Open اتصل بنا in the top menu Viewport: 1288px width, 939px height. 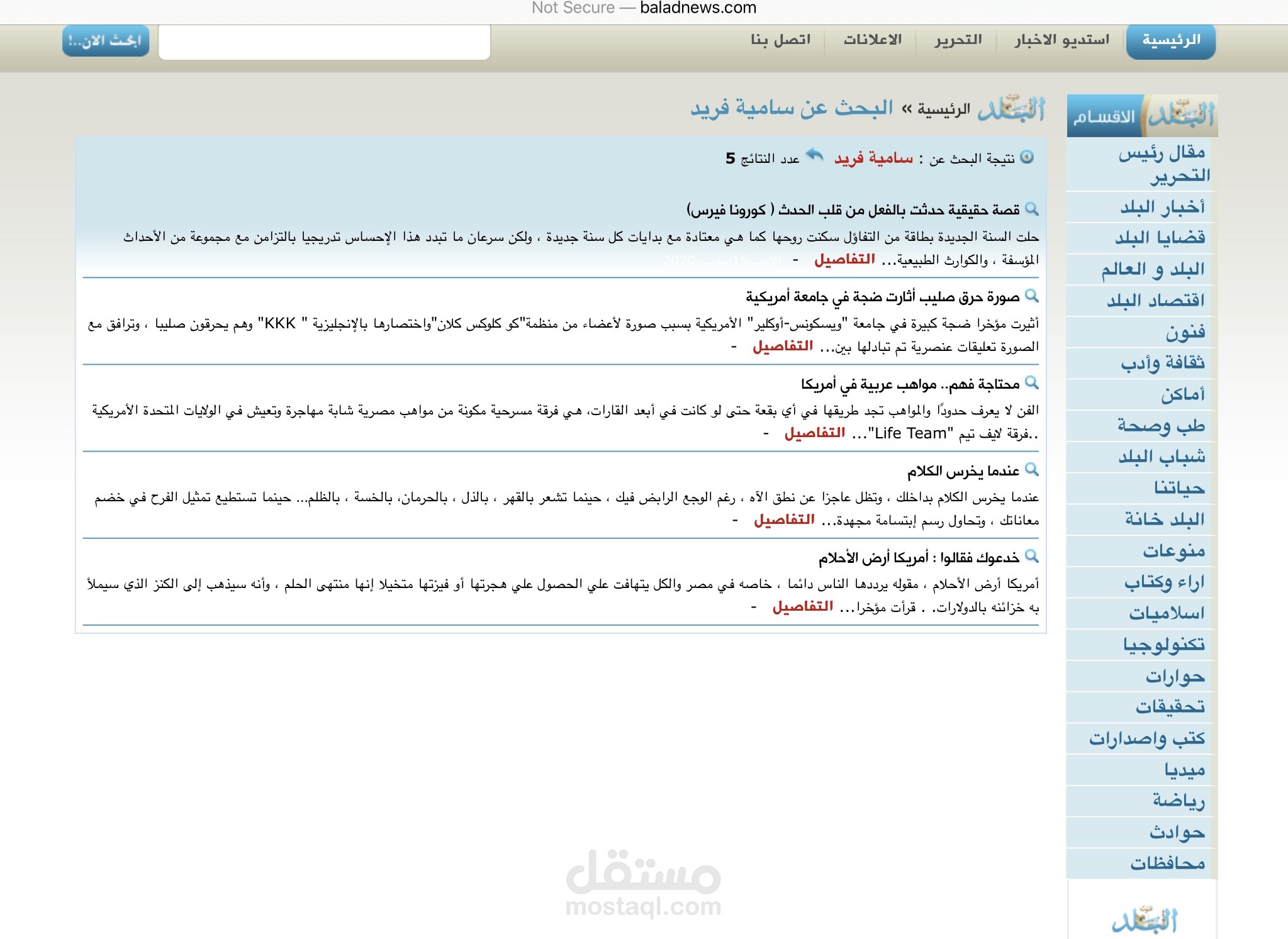780,40
